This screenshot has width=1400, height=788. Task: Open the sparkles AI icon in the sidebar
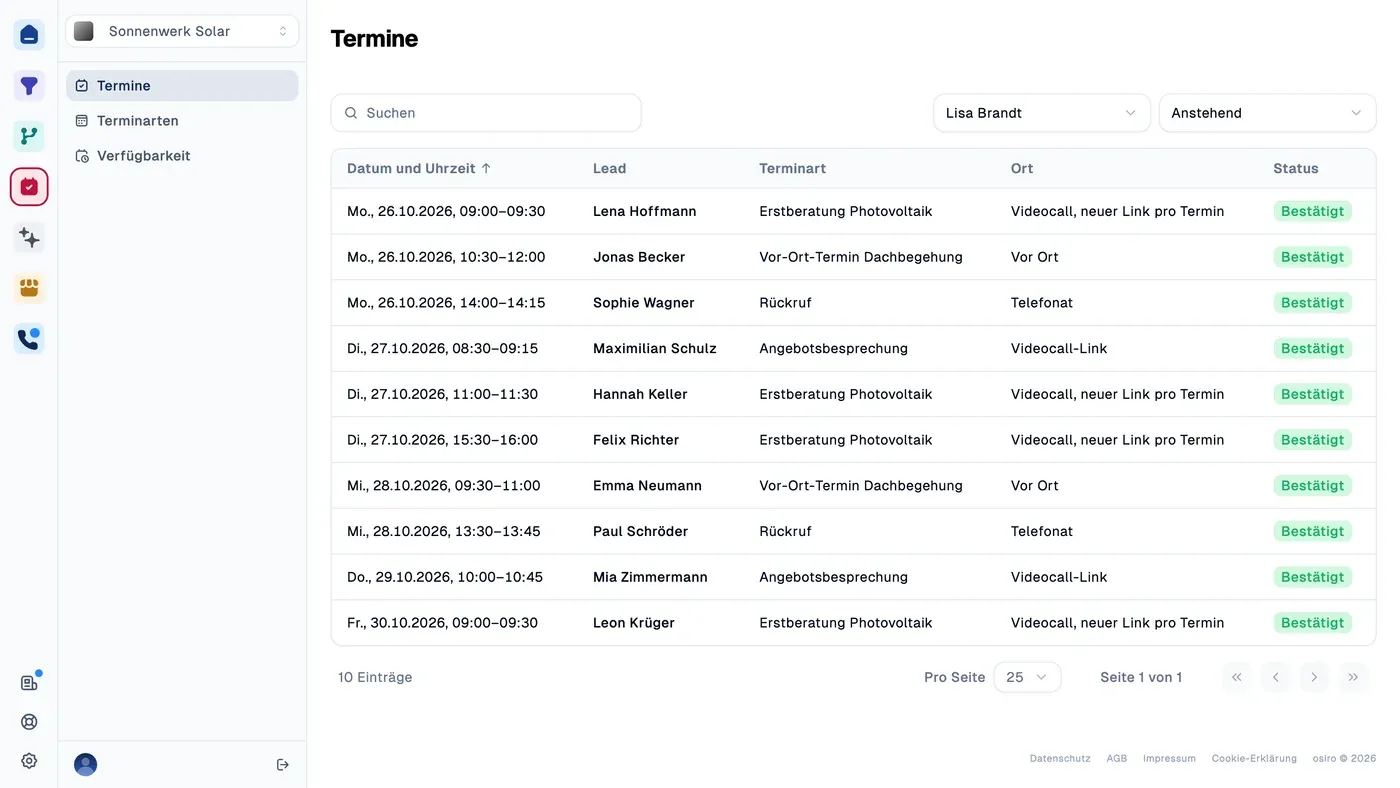coord(29,237)
